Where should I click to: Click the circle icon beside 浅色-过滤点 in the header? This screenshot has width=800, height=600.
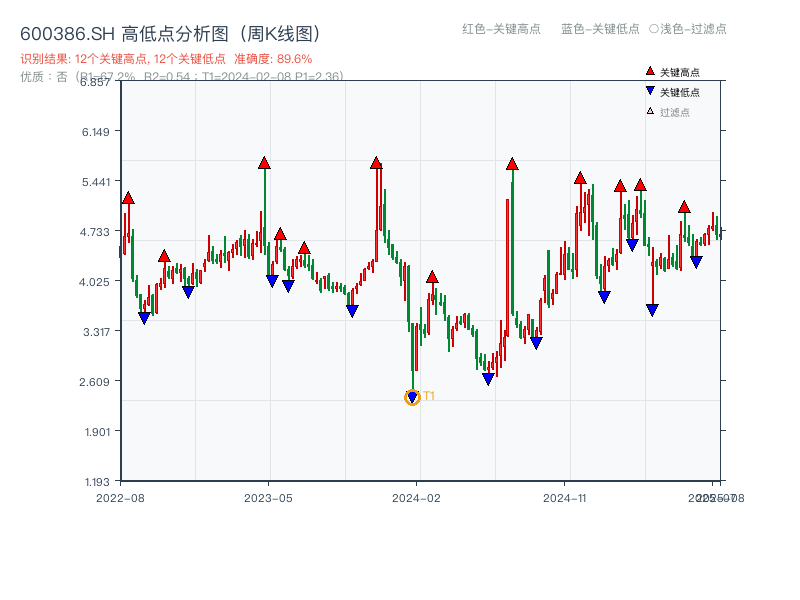[656, 29]
